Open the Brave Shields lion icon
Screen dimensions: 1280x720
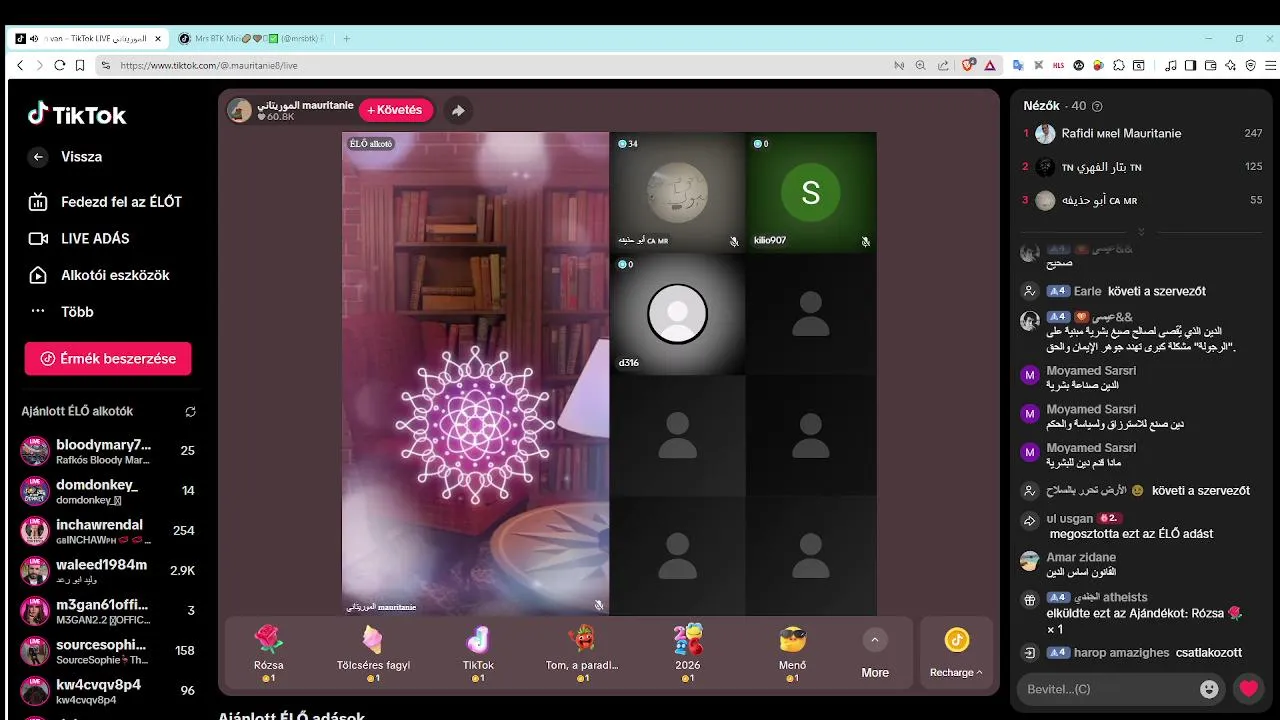(x=968, y=65)
